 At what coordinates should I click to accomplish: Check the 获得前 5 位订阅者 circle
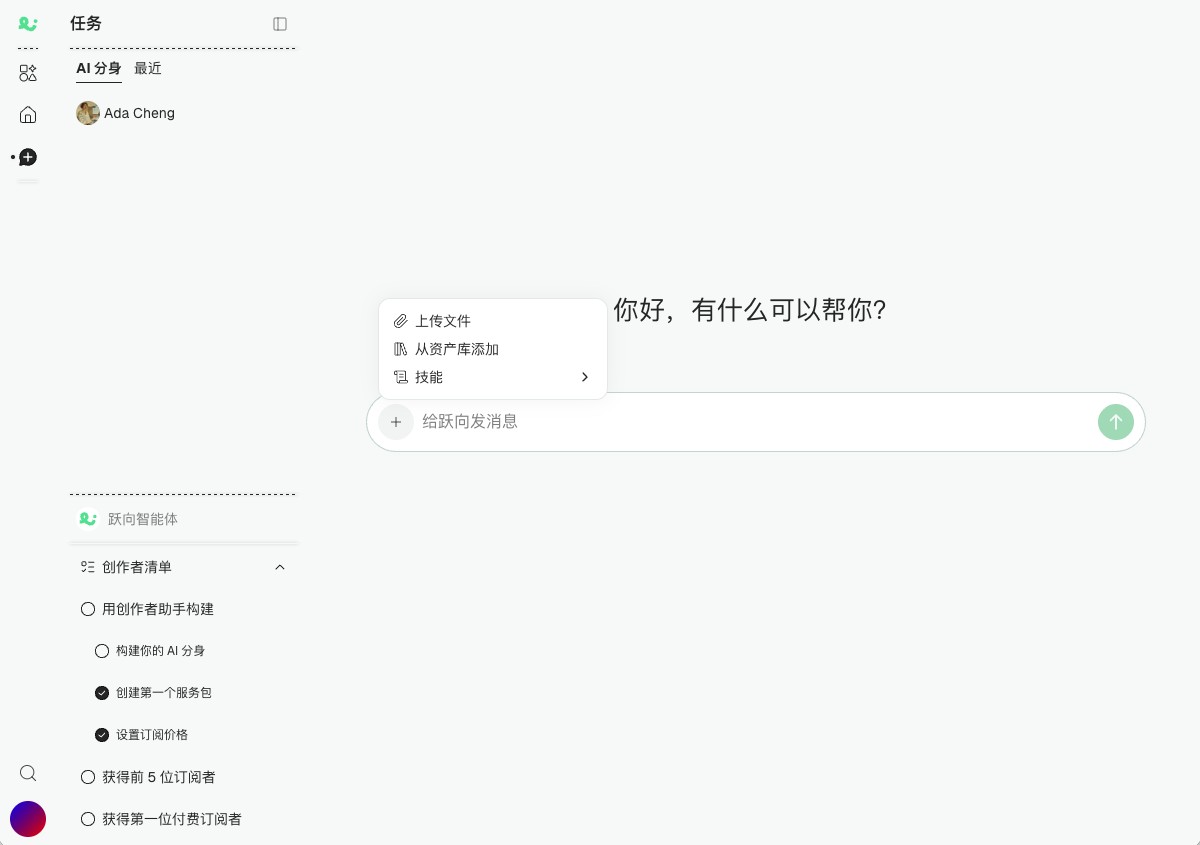click(88, 777)
